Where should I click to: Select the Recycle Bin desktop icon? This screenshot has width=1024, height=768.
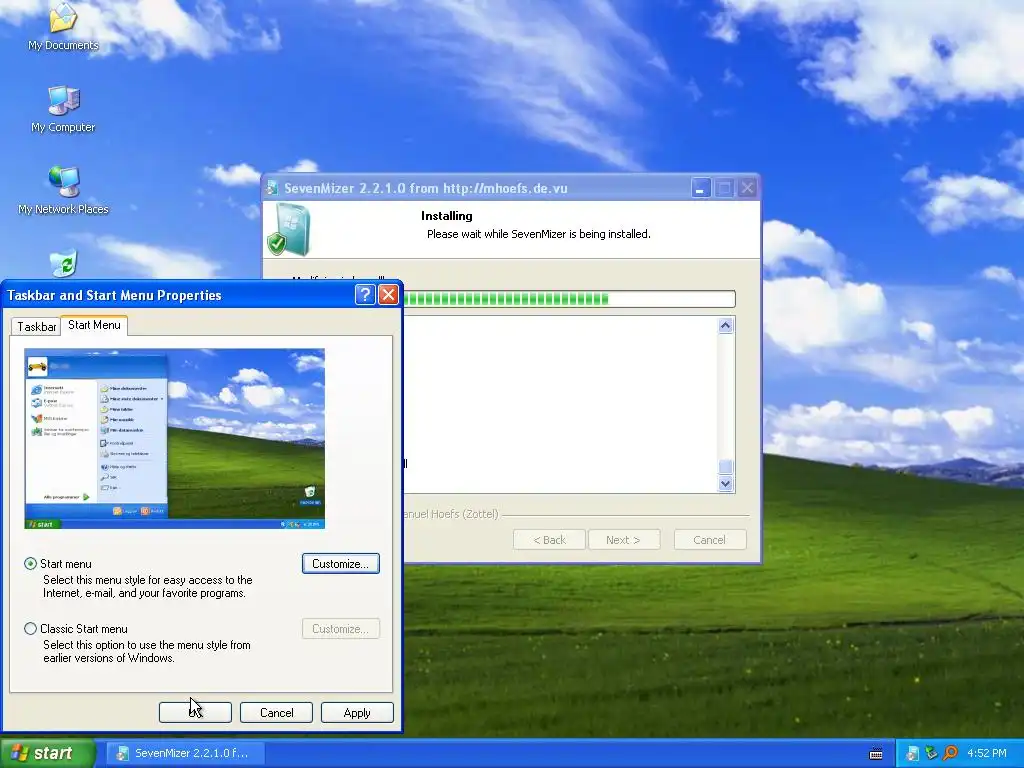tap(63, 264)
